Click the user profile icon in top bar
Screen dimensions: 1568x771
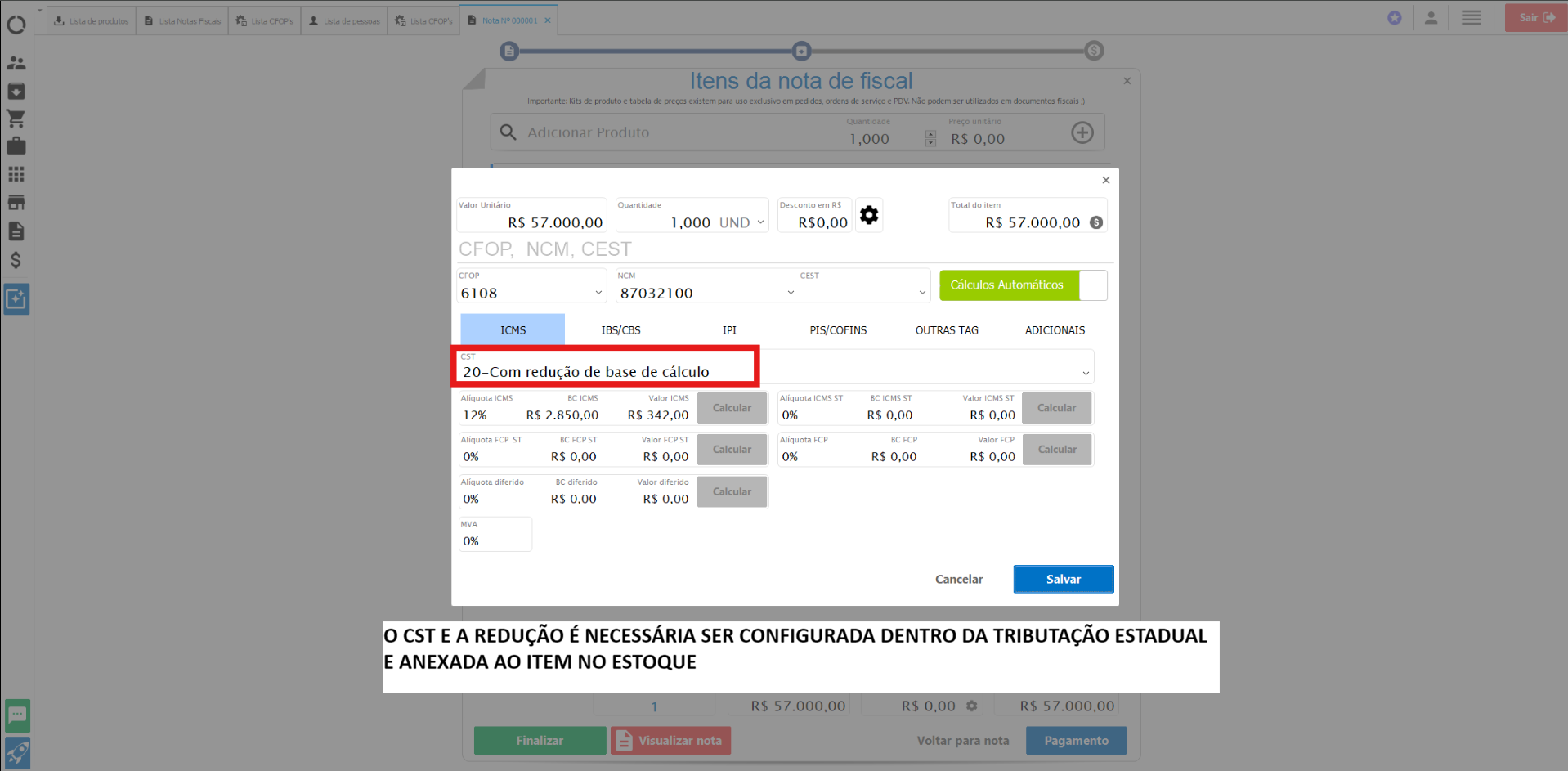[x=1431, y=18]
